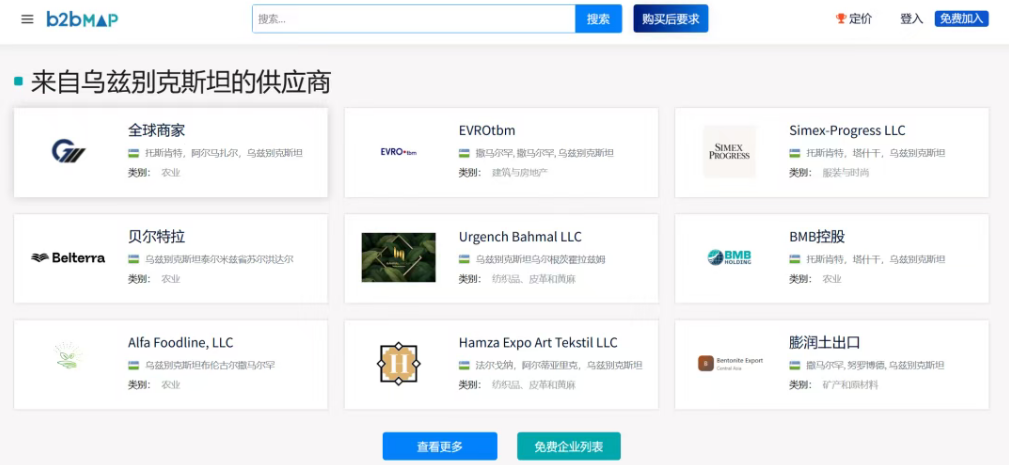Click the 登入 login link
Image resolution: width=1009 pixels, height=465 pixels.
click(911, 19)
